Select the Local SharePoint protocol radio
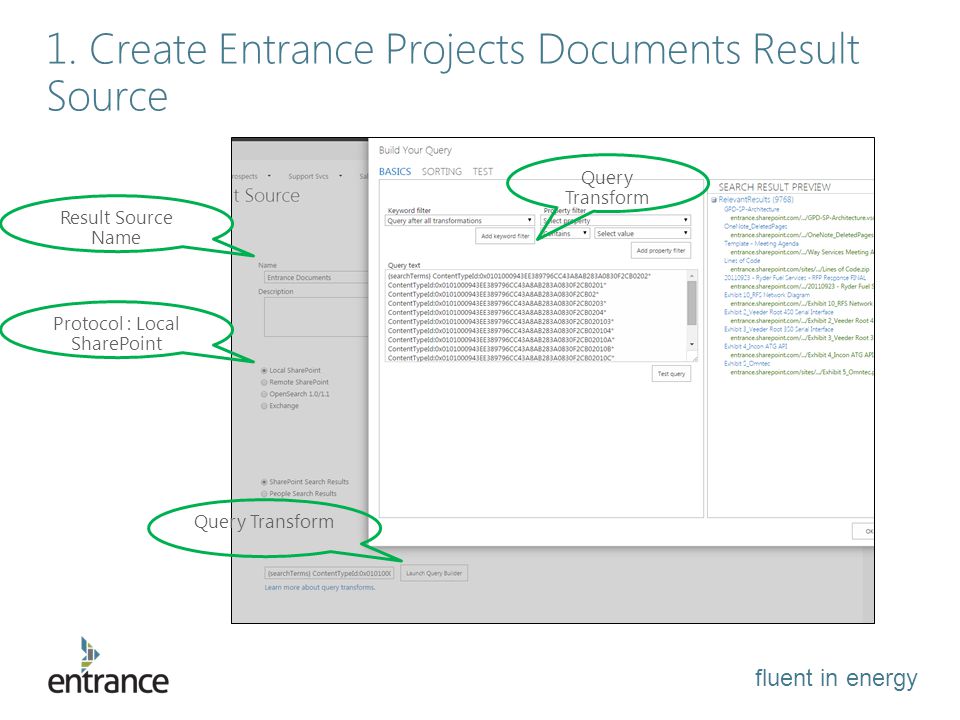 click(x=264, y=370)
